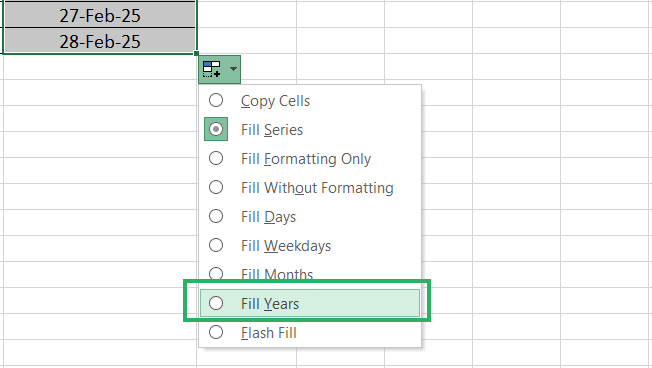Select the Flash Fill radio circle
This screenshot has width=652, height=368.
[x=216, y=332]
